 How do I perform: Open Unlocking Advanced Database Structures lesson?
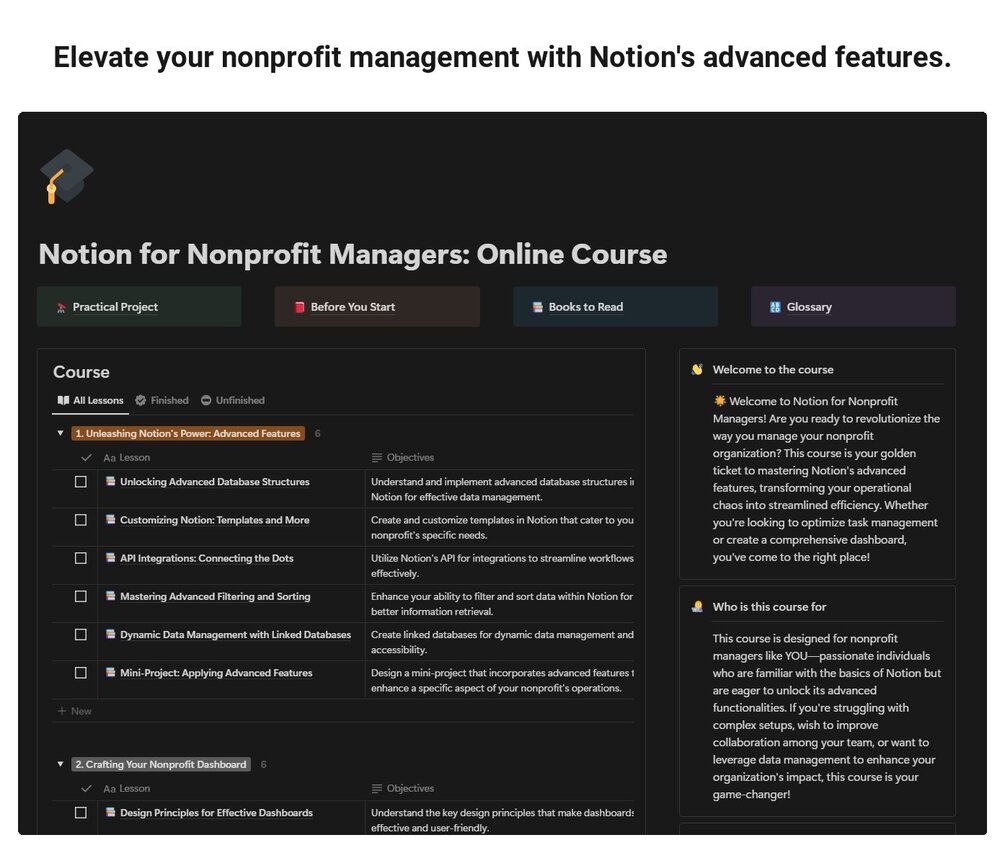[215, 482]
